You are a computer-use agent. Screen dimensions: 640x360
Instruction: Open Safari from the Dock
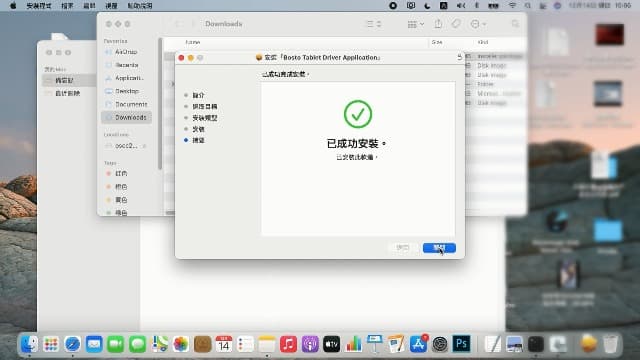(x=73, y=344)
